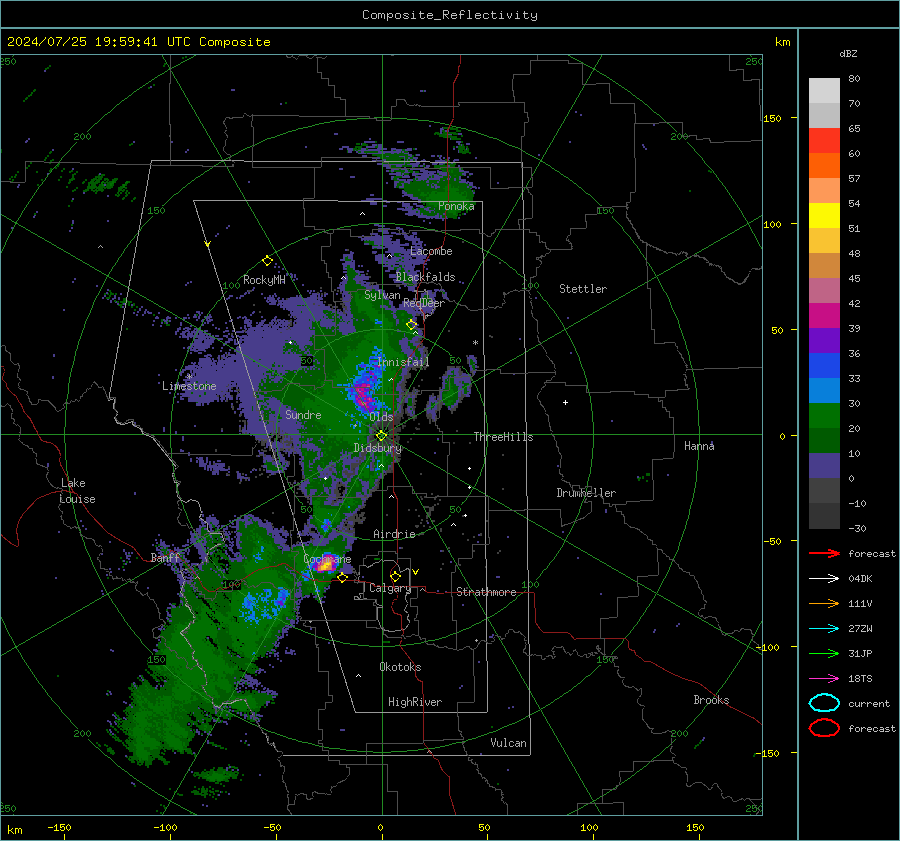
Task: Click the 2024/07/25 19:59:41 UTC timestamp
Action: tap(98, 42)
